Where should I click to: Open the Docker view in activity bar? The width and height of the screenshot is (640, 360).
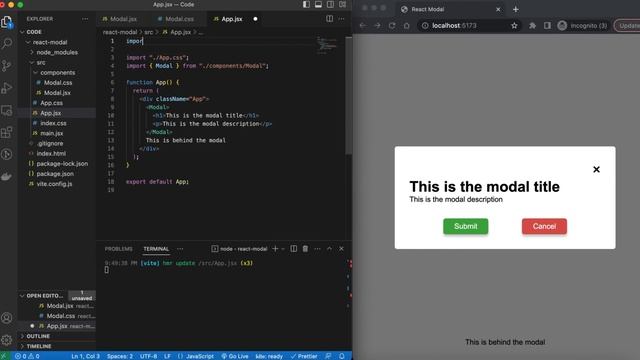point(7,176)
